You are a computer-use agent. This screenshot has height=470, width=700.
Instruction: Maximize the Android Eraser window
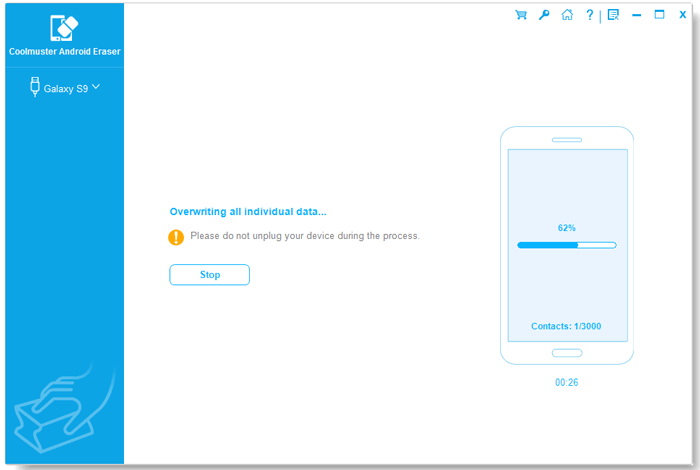(659, 15)
